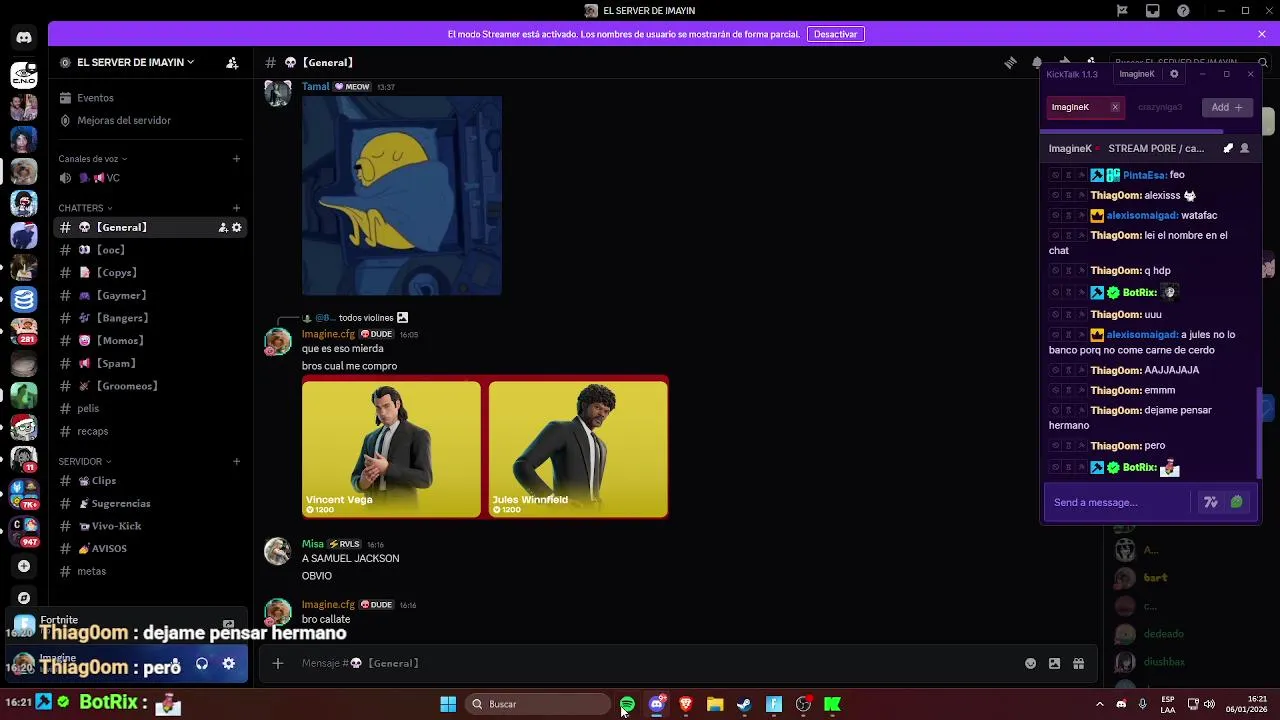Open the Discord help icon in title bar
The height and width of the screenshot is (720, 1280).
point(1184,11)
